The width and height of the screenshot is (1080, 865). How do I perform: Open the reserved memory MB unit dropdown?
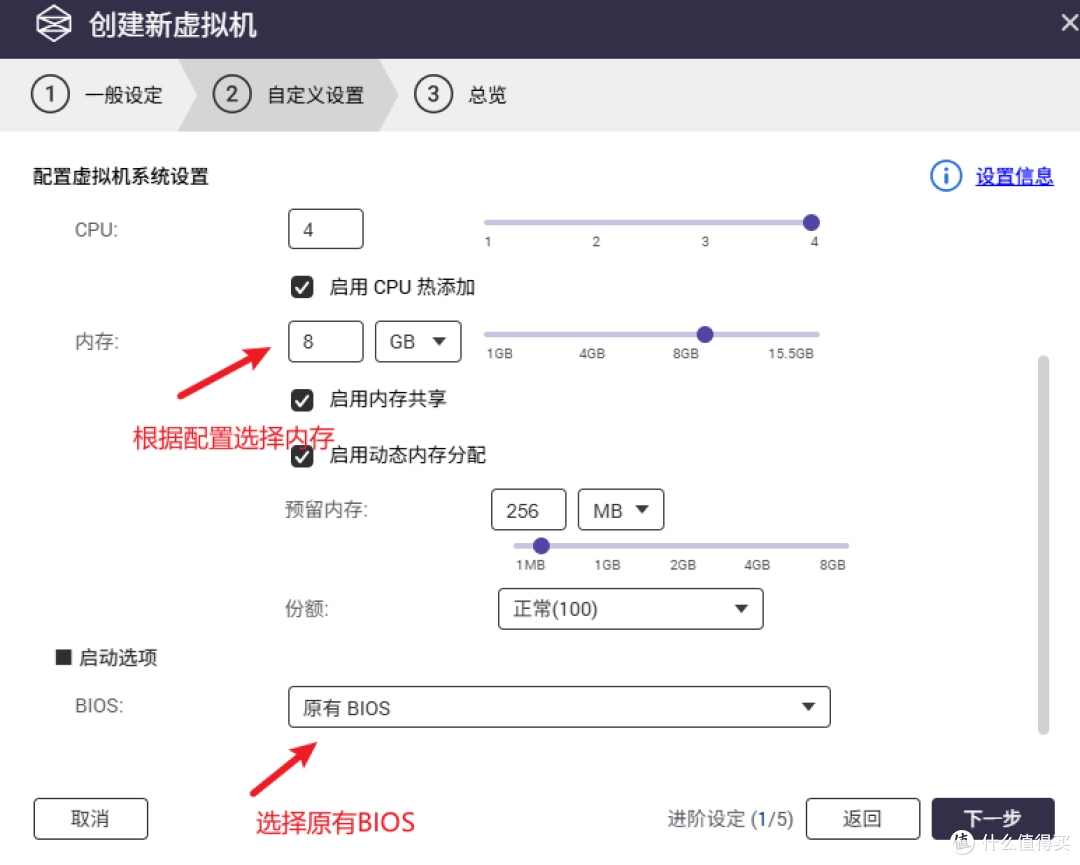(621, 510)
